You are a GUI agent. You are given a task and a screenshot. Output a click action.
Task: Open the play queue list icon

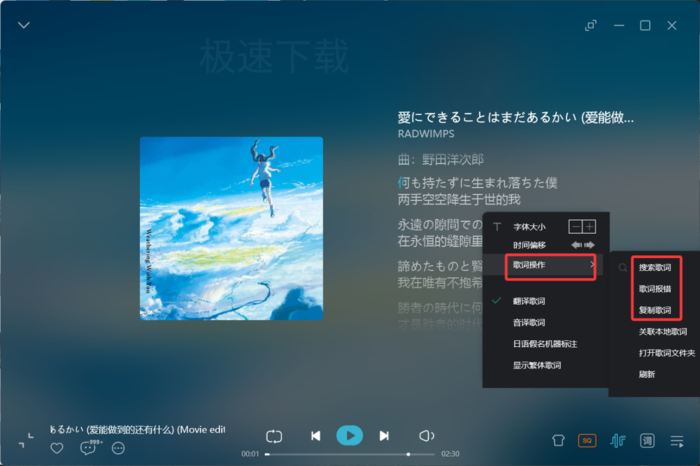(677, 441)
